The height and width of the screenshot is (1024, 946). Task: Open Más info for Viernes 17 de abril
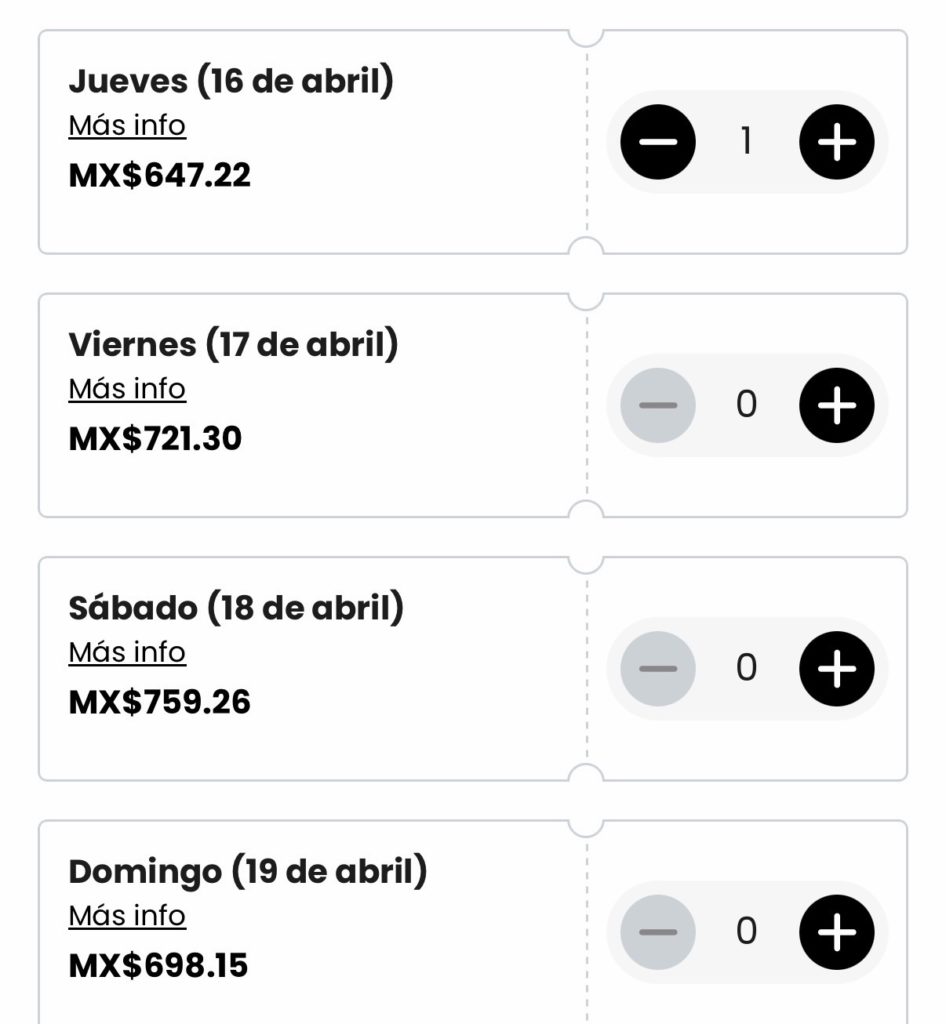click(x=127, y=389)
